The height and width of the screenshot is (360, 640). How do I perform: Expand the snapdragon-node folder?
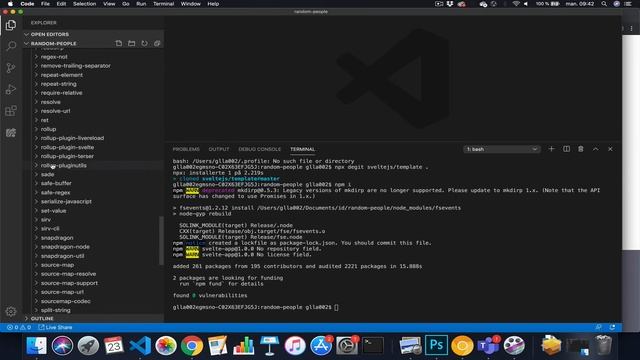point(65,247)
